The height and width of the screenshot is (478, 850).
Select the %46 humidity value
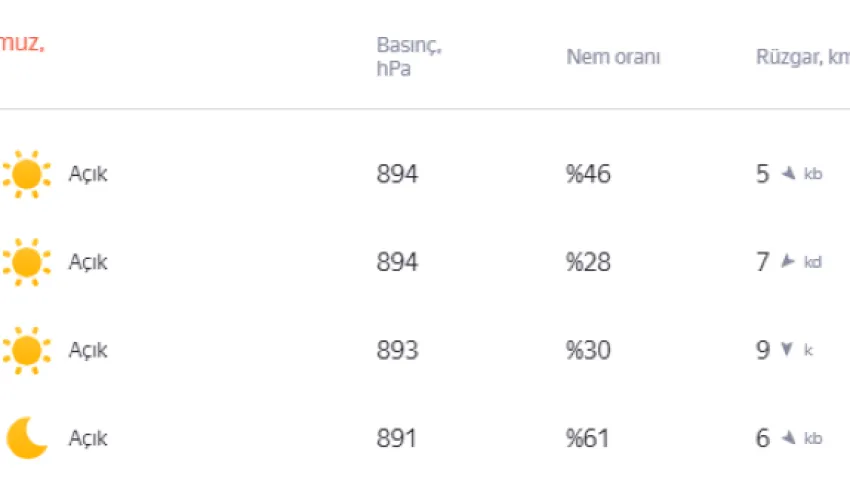[588, 174]
